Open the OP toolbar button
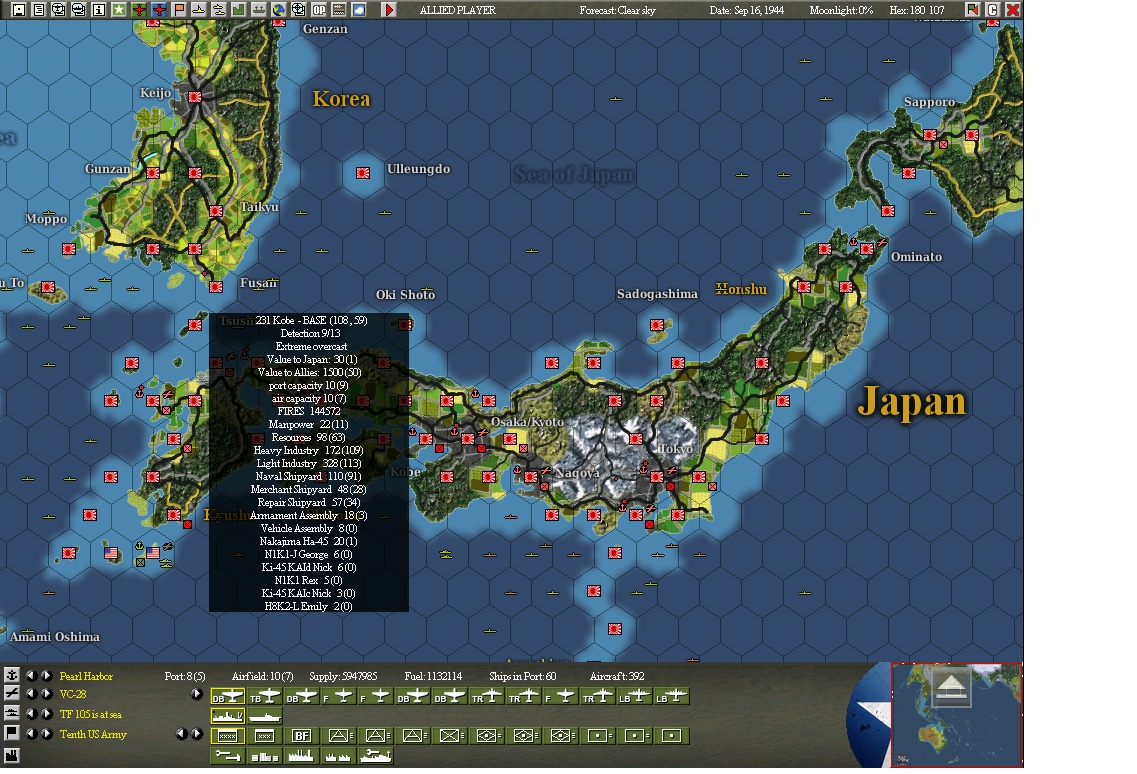1137x774 pixels. 319,9
